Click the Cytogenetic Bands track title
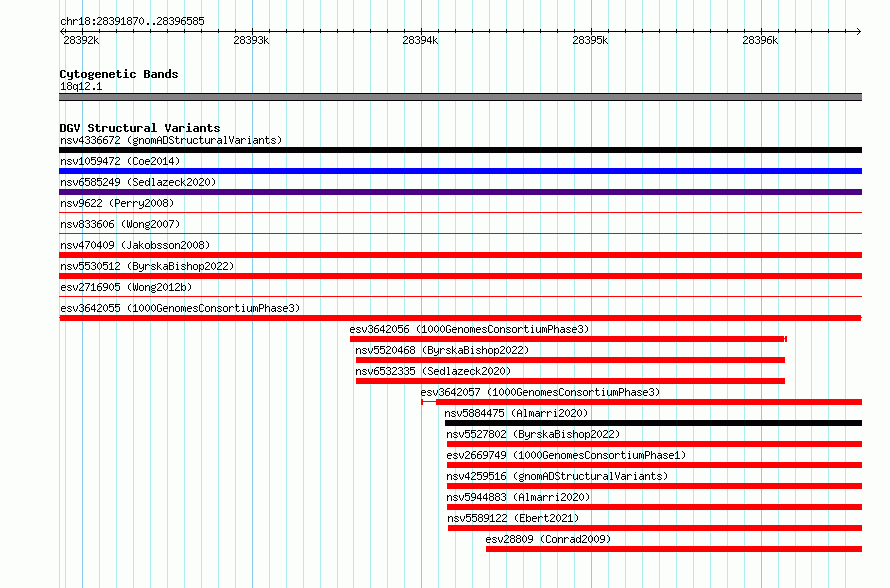Screen dimensions: 890x588 click(x=119, y=74)
